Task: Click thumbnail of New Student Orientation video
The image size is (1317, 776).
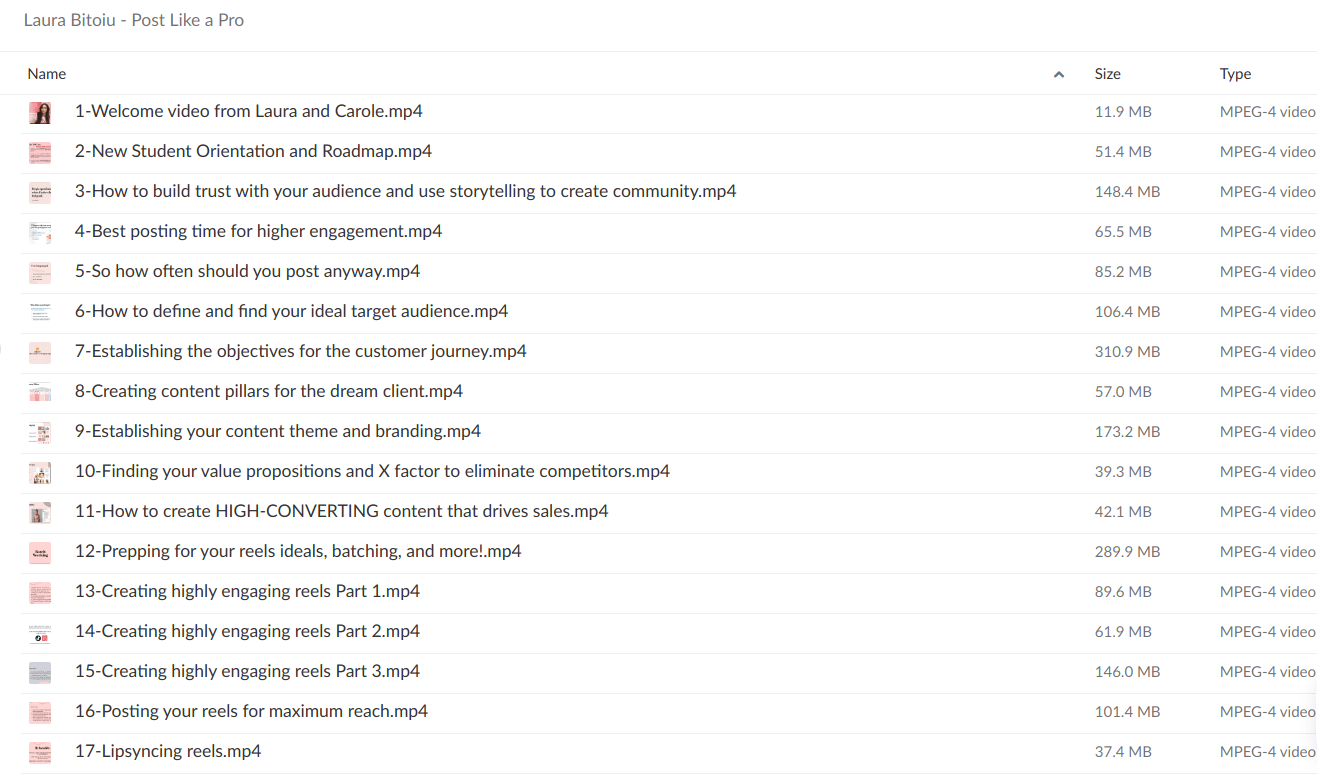Action: [x=40, y=152]
